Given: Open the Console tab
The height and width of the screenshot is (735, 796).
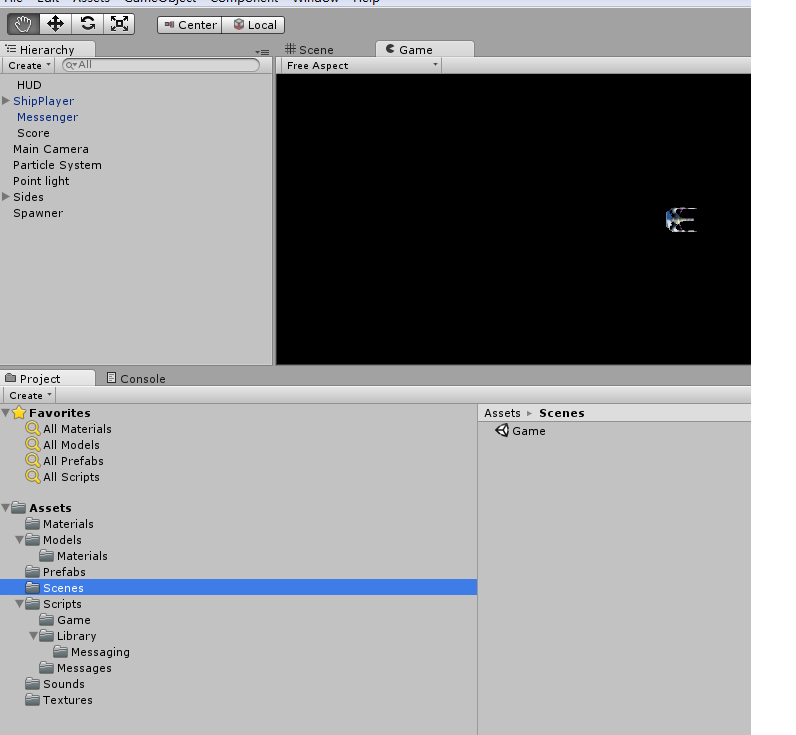Looking at the screenshot, I should tap(136, 379).
